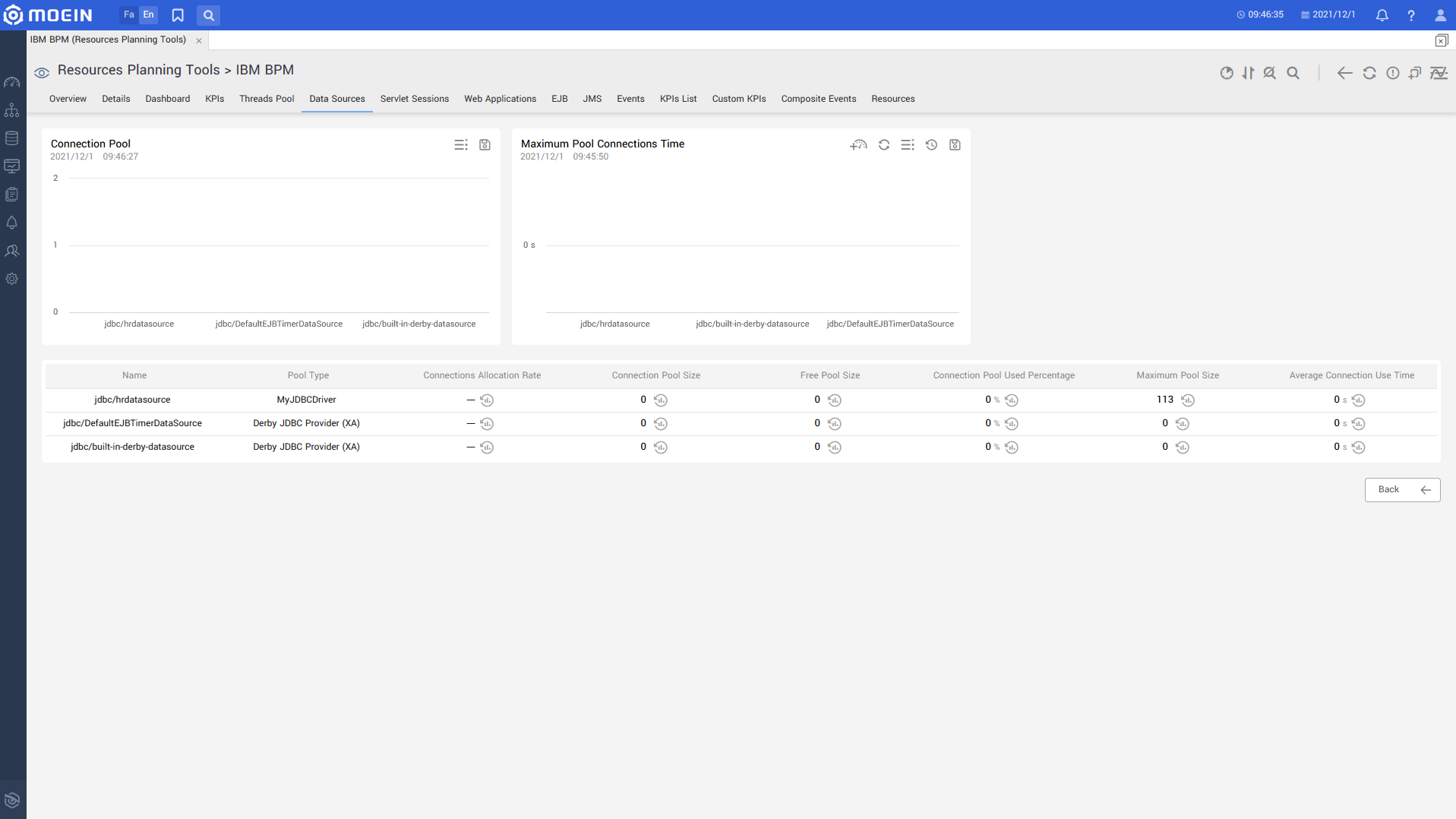The image size is (1456, 819).
Task: Open history for hrdatasource Connections Allocation Rate
Action: tap(487, 400)
